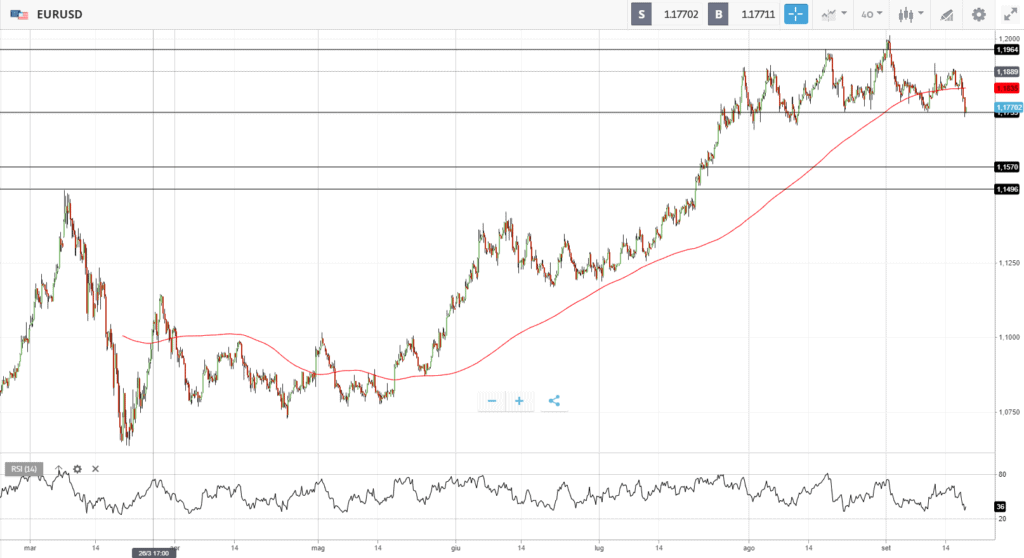Viewport: 1024px width, 558px height.
Task: Expand chart to fullscreen
Action: pos(1010,14)
